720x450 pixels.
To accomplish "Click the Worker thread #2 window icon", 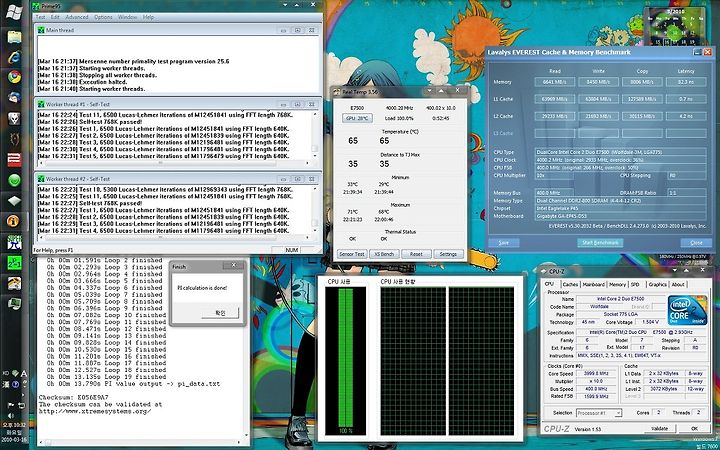I will point(41,179).
